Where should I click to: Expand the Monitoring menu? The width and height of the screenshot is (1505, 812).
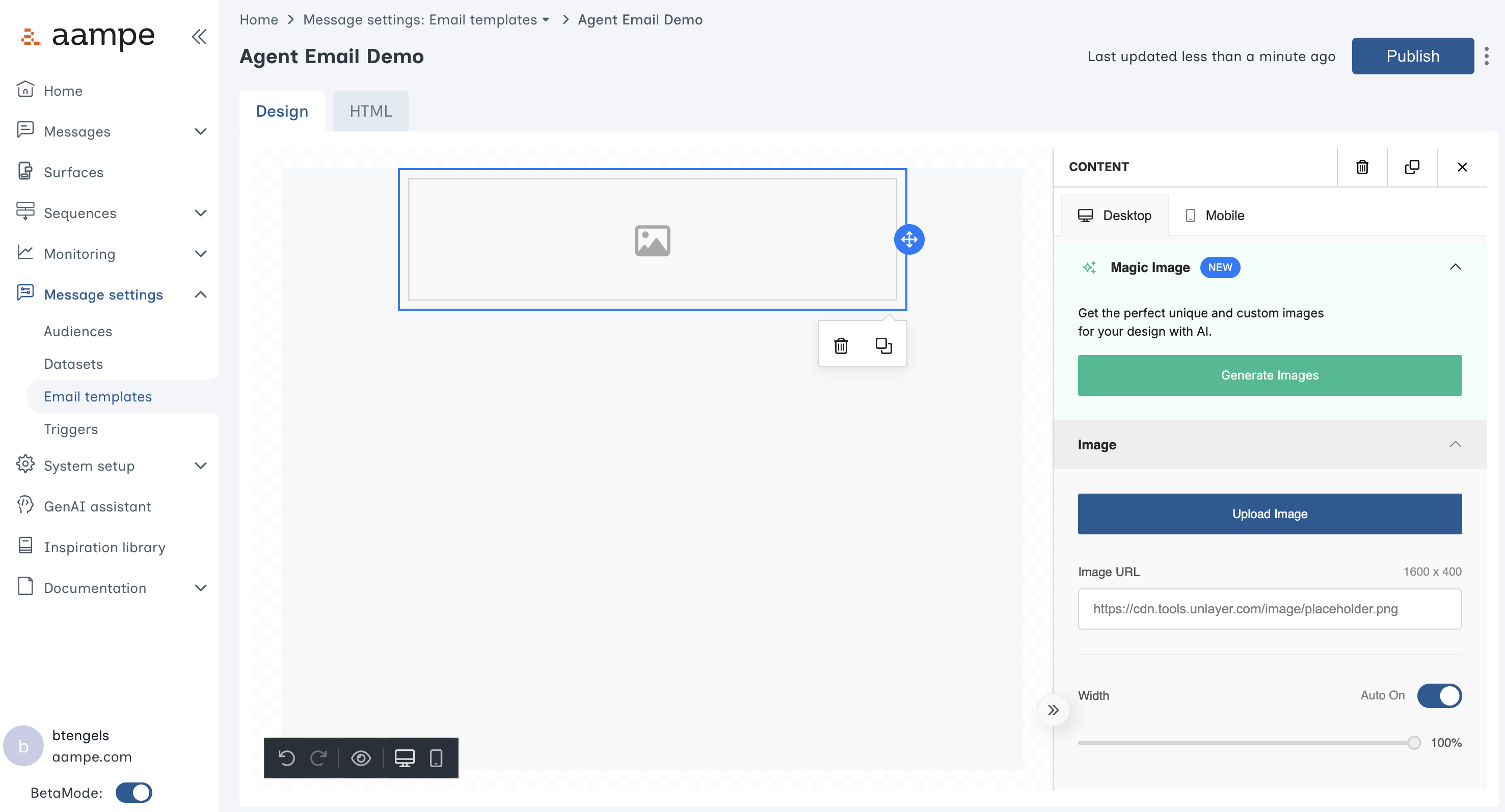point(200,254)
